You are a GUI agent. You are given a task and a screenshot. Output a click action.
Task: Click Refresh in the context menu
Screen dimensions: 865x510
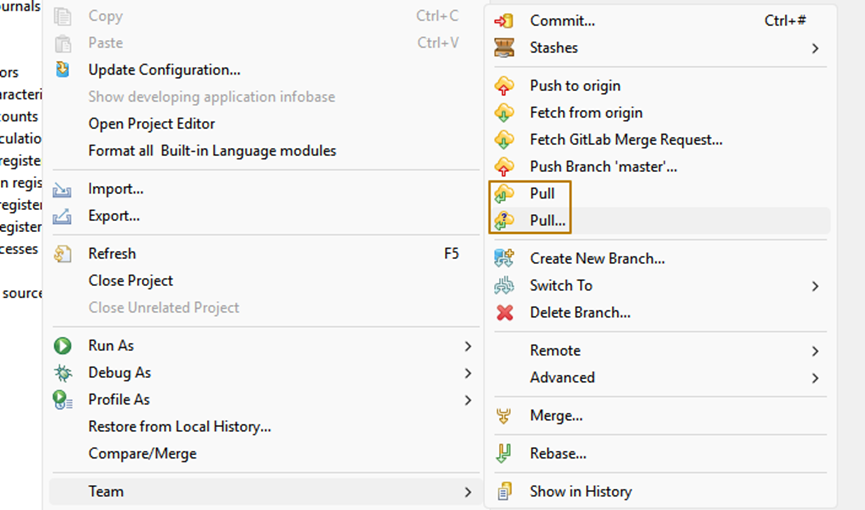point(112,254)
